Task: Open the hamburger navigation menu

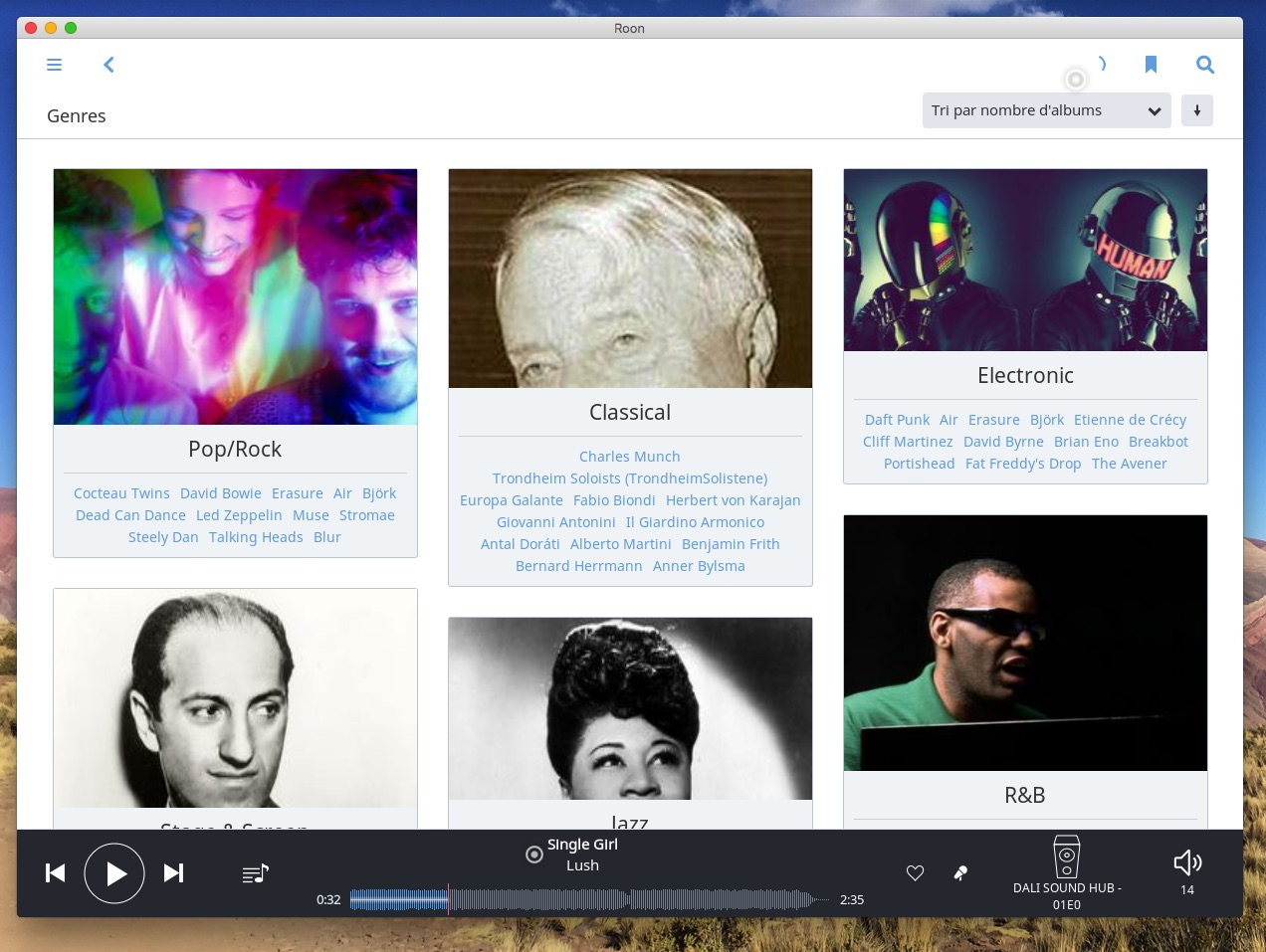Action: coord(55,65)
